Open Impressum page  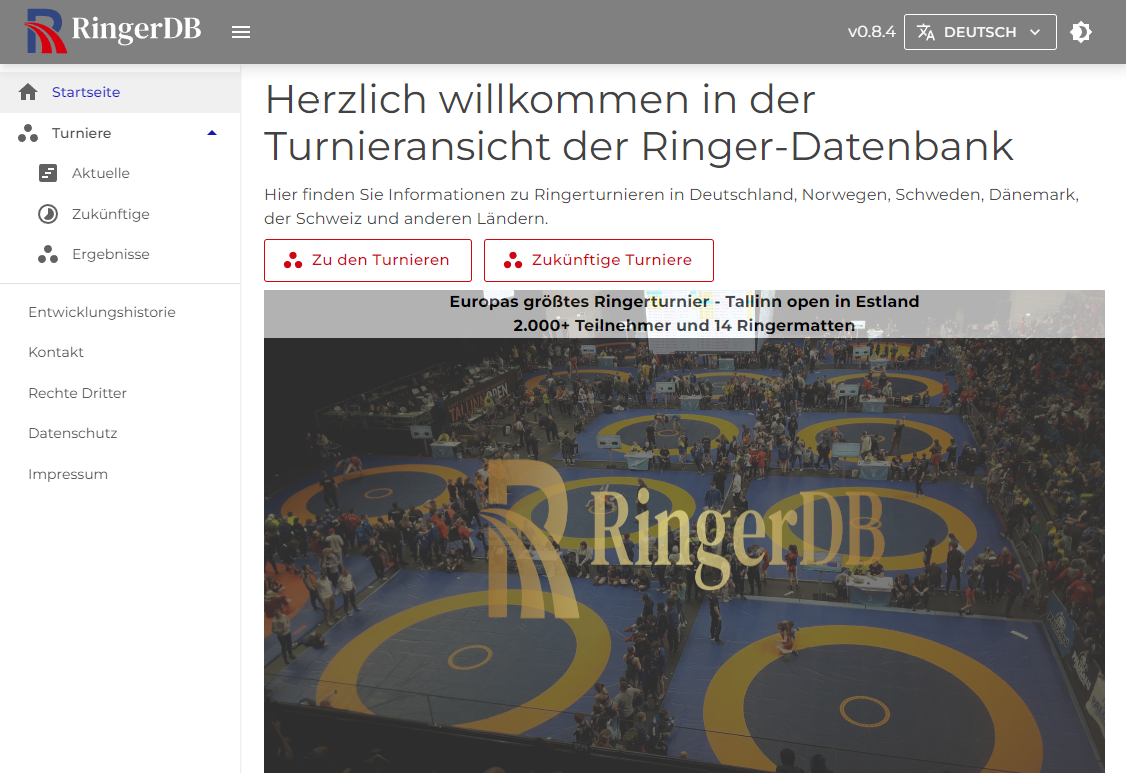coord(68,474)
